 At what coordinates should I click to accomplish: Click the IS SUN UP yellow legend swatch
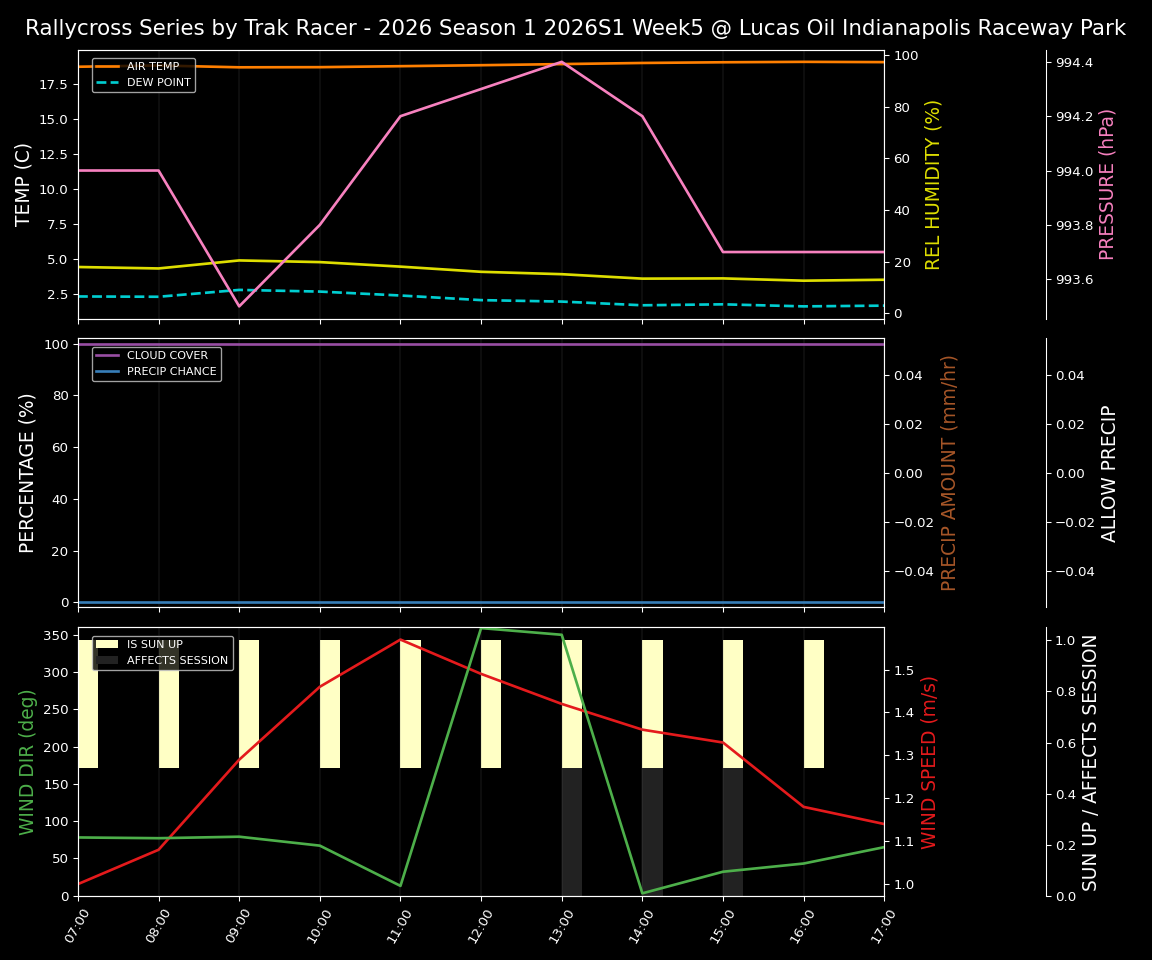[105, 643]
